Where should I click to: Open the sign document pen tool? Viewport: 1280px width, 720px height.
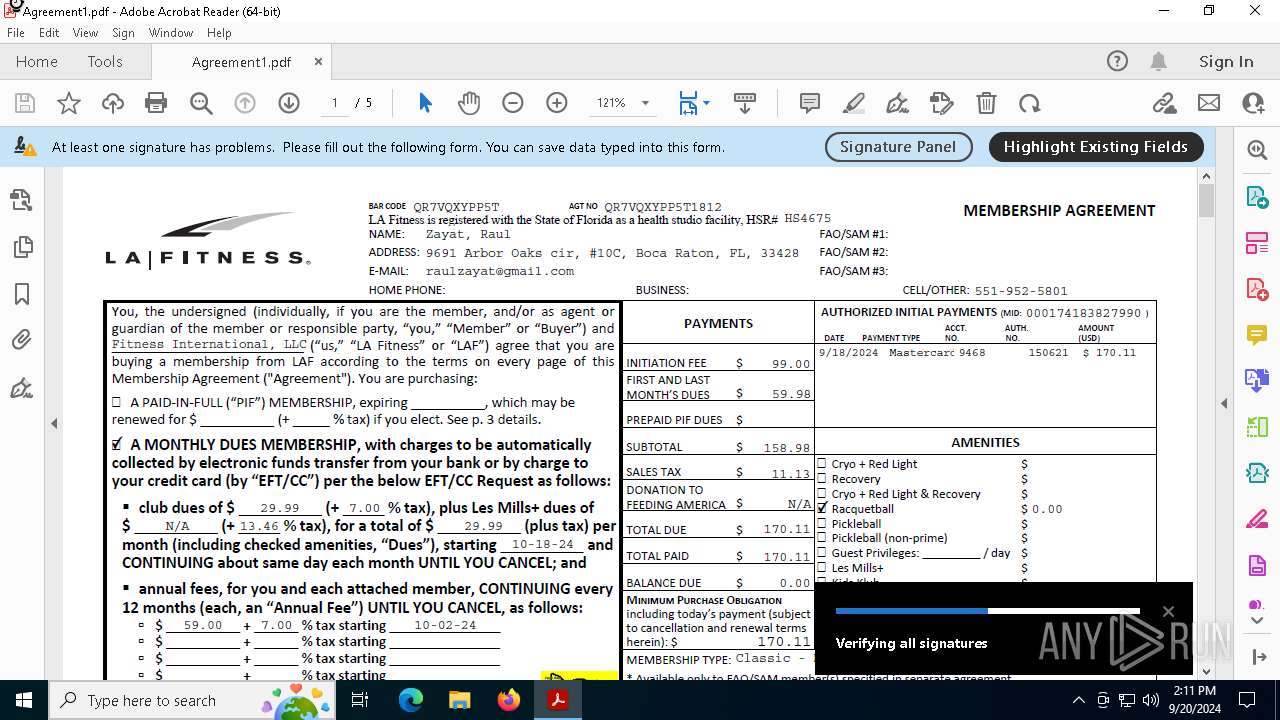[x=898, y=103]
